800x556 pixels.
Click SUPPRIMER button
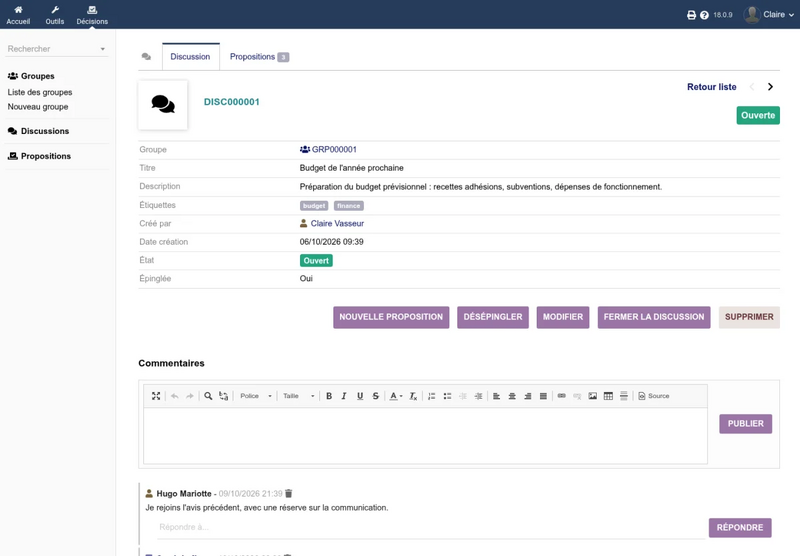pos(749,317)
